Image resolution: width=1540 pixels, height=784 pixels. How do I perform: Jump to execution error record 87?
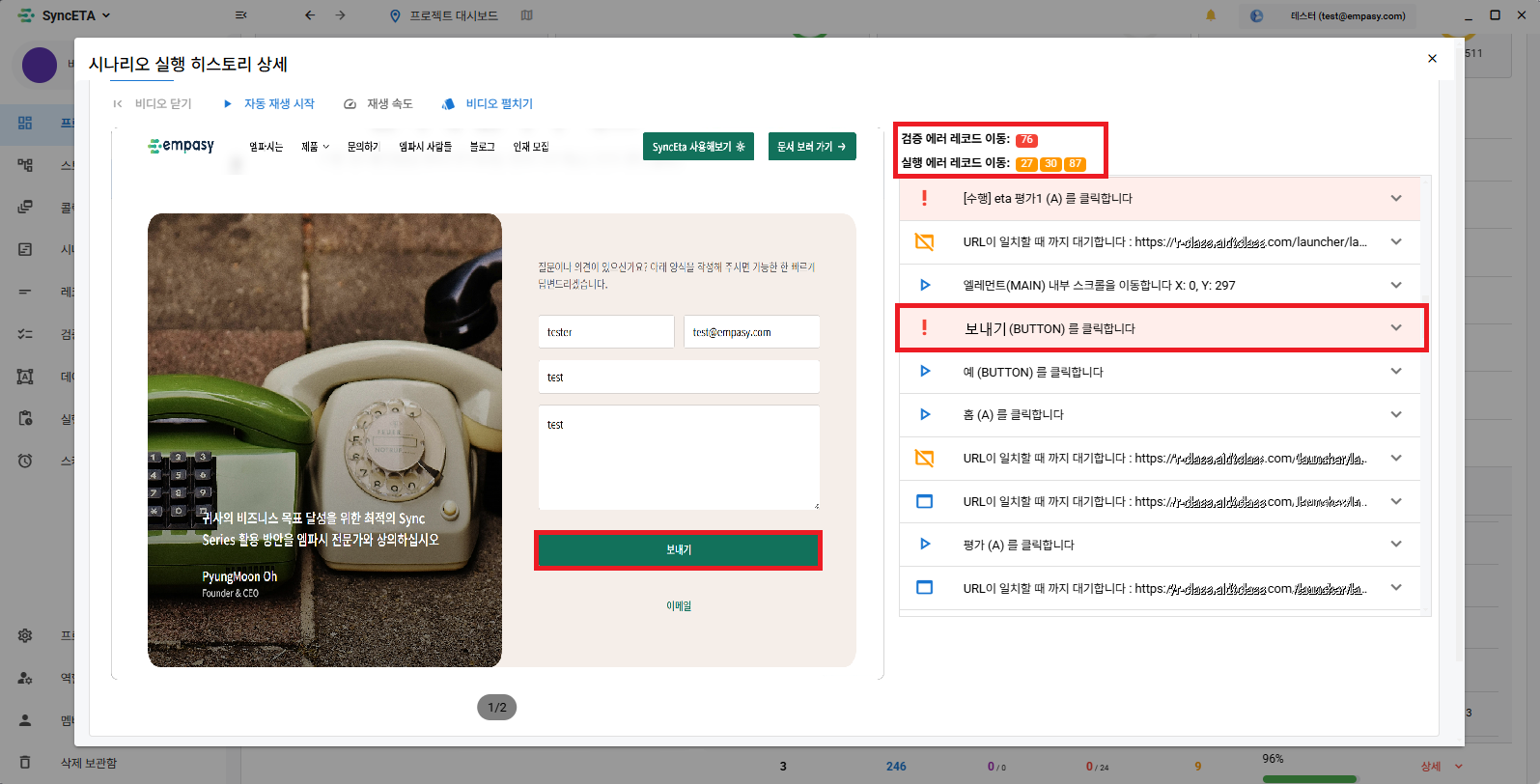1075,164
